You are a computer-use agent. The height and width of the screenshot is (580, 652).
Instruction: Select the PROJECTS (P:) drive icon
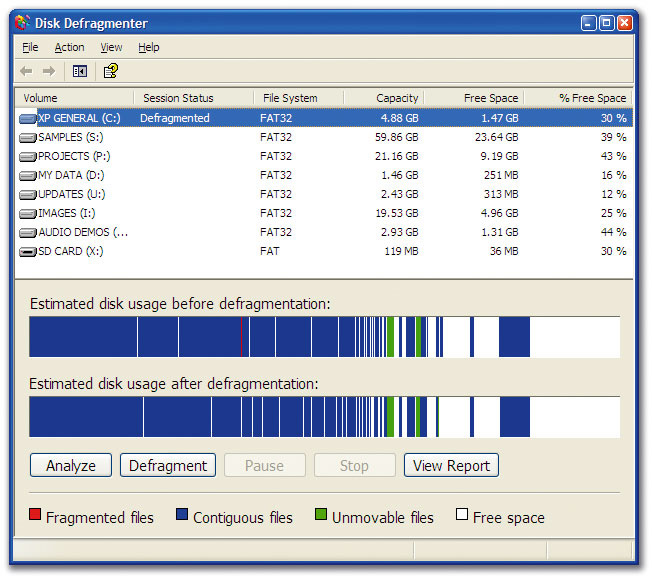tap(27, 156)
